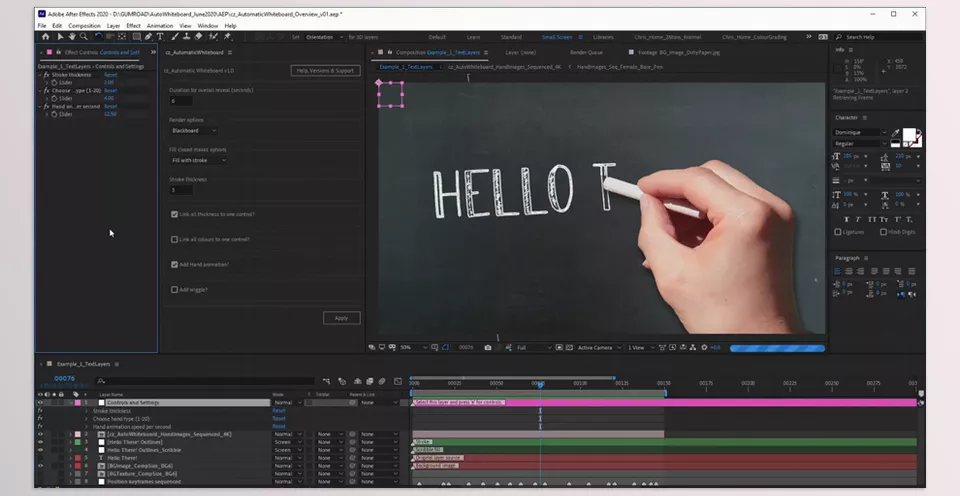Switch to the Libraries workspace

(603, 37)
